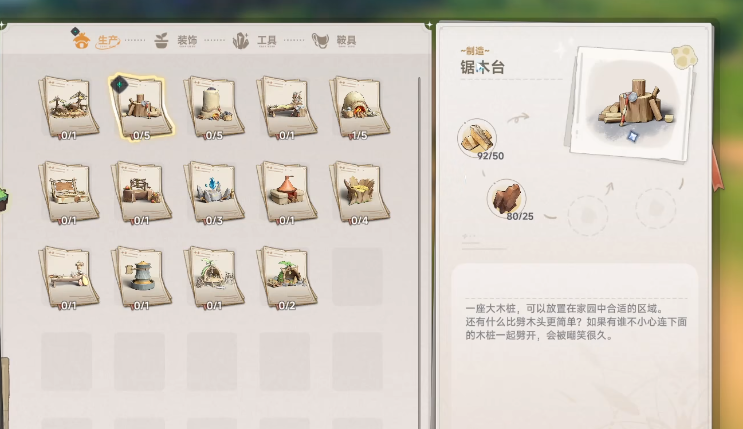743x429 pixels.
Task: Select the leafy hut recipe showing 0/2
Action: pyautogui.click(x=286, y=278)
